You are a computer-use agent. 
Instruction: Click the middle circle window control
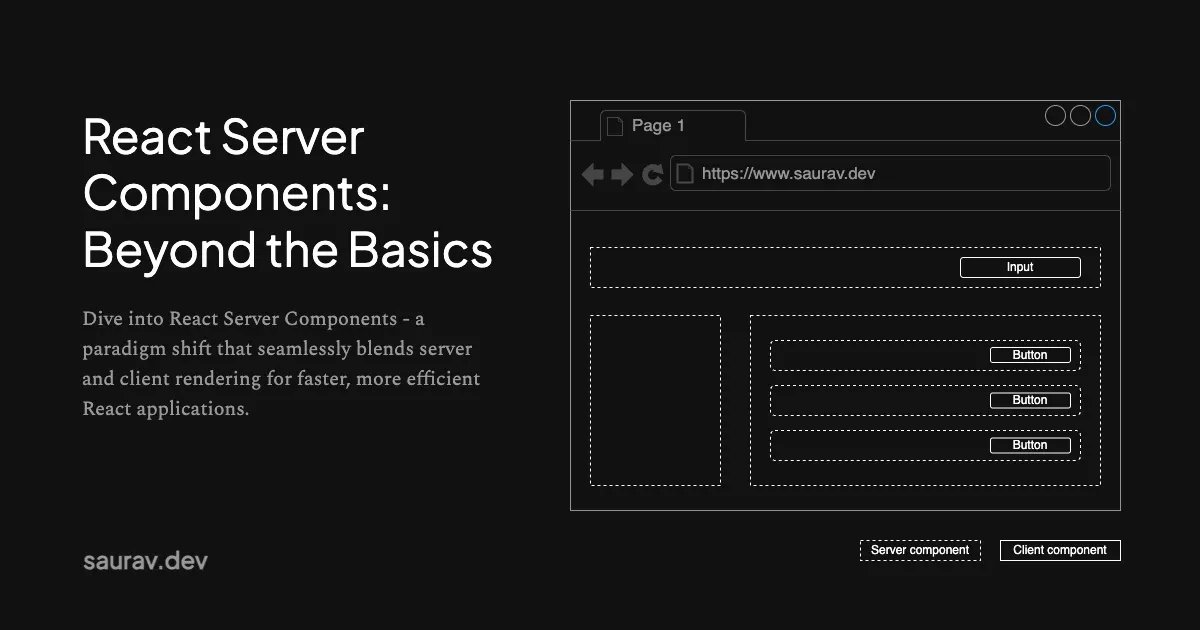pyautogui.click(x=1080, y=115)
